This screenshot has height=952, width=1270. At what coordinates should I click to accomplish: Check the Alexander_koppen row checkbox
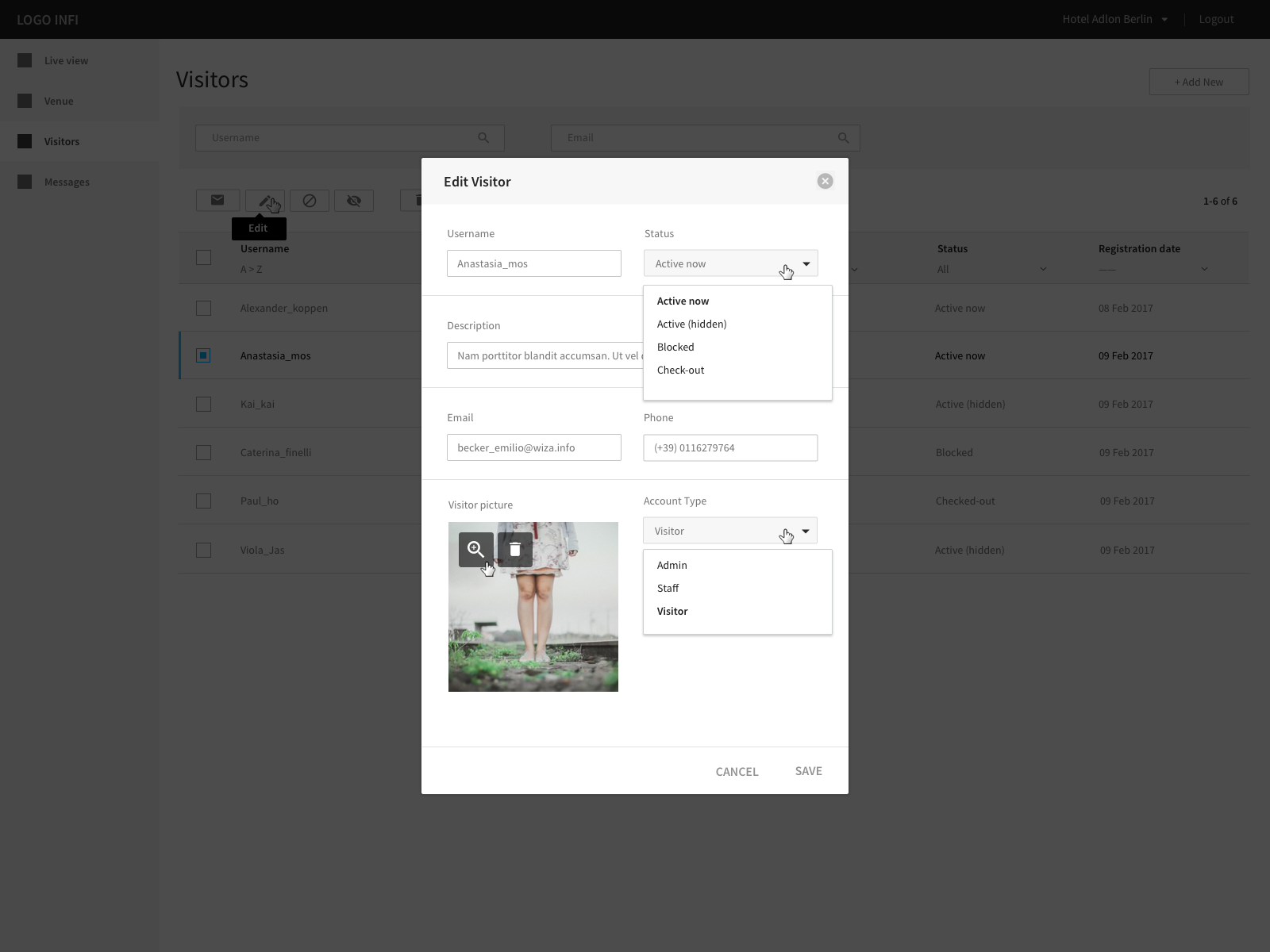pyautogui.click(x=203, y=308)
